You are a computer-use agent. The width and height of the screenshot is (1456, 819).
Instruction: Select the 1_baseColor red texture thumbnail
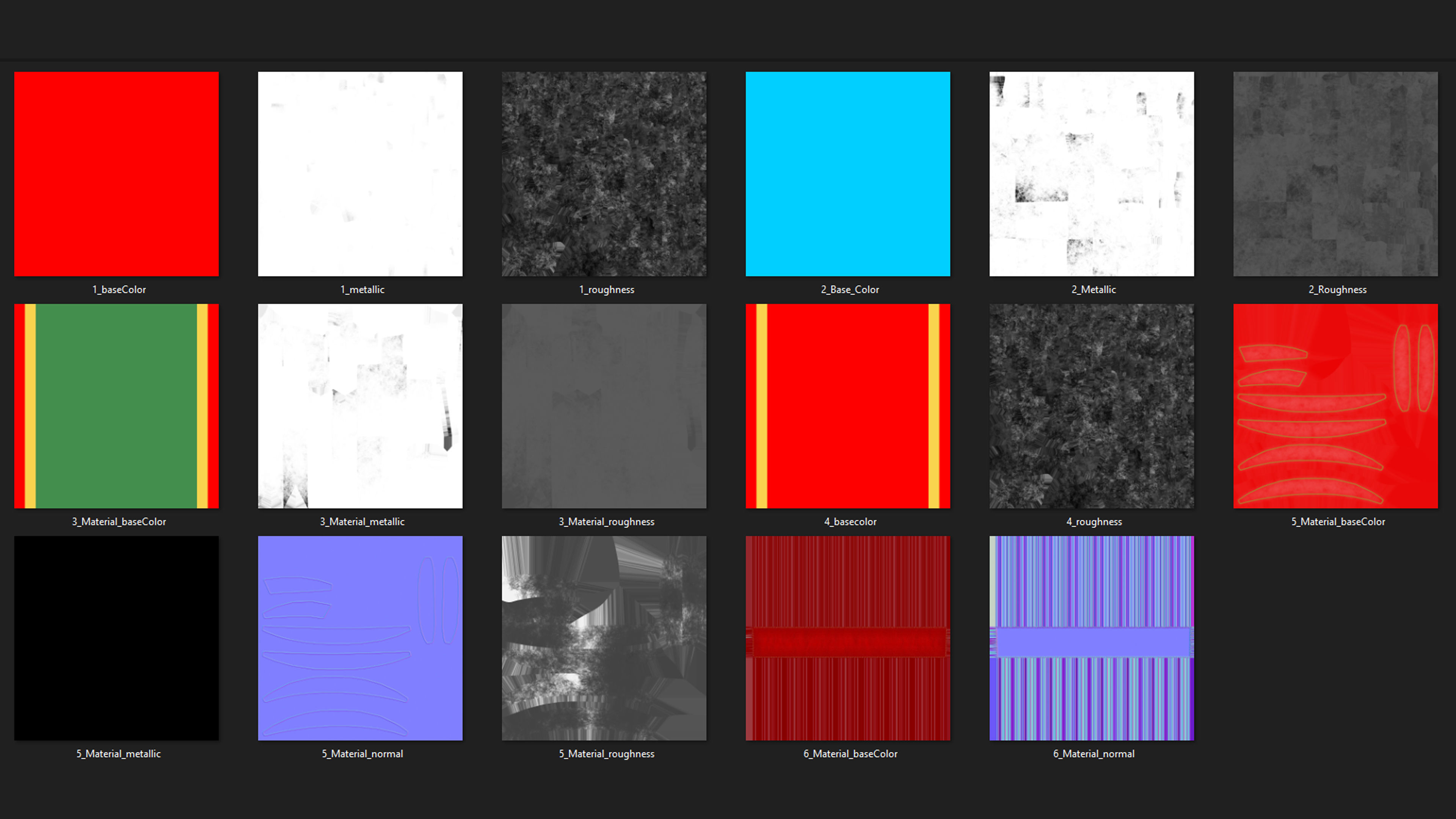coord(116,174)
